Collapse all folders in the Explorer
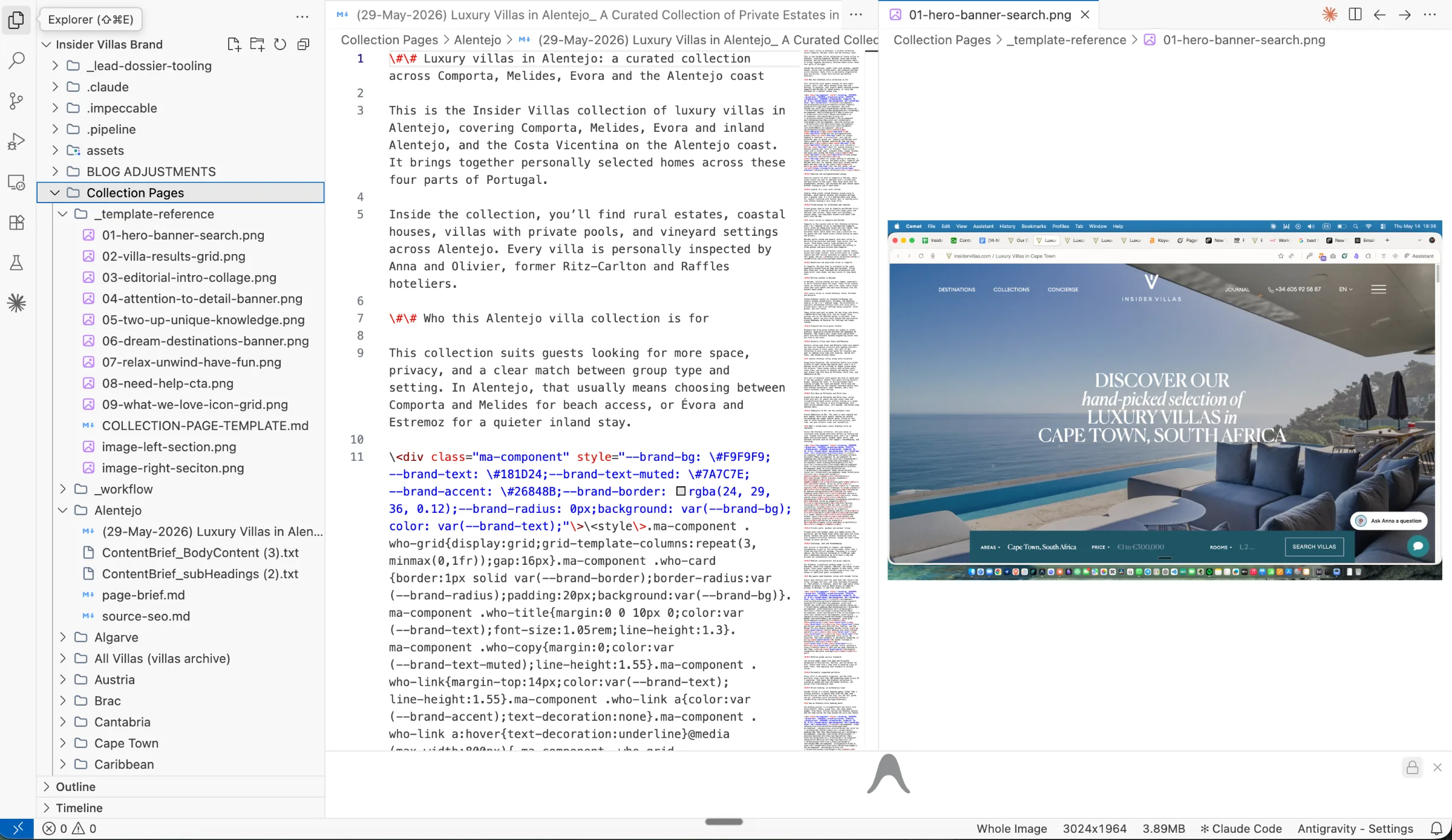Image resolution: width=1452 pixels, height=840 pixels. tap(303, 44)
